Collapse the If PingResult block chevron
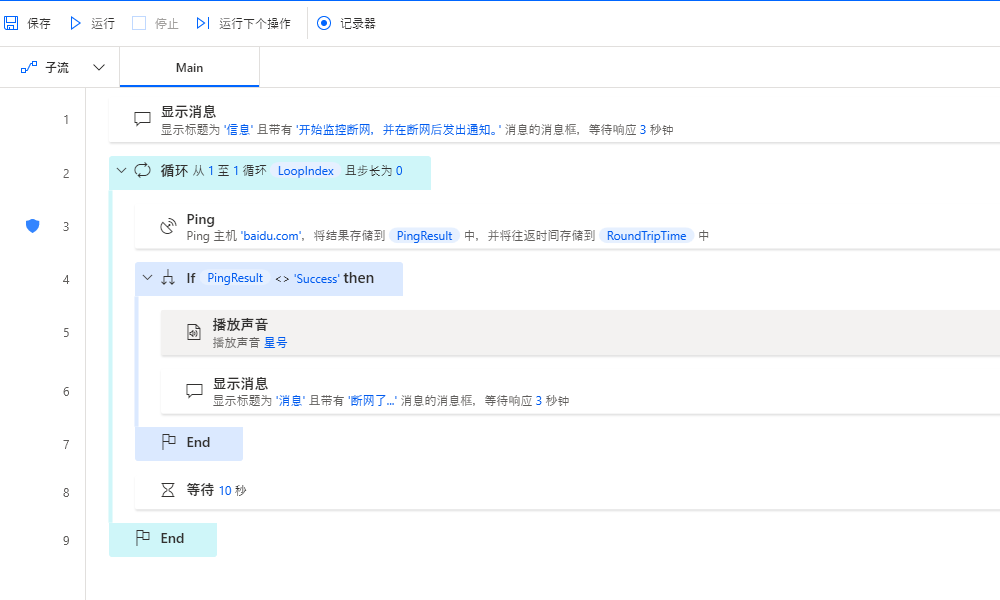 click(148, 278)
